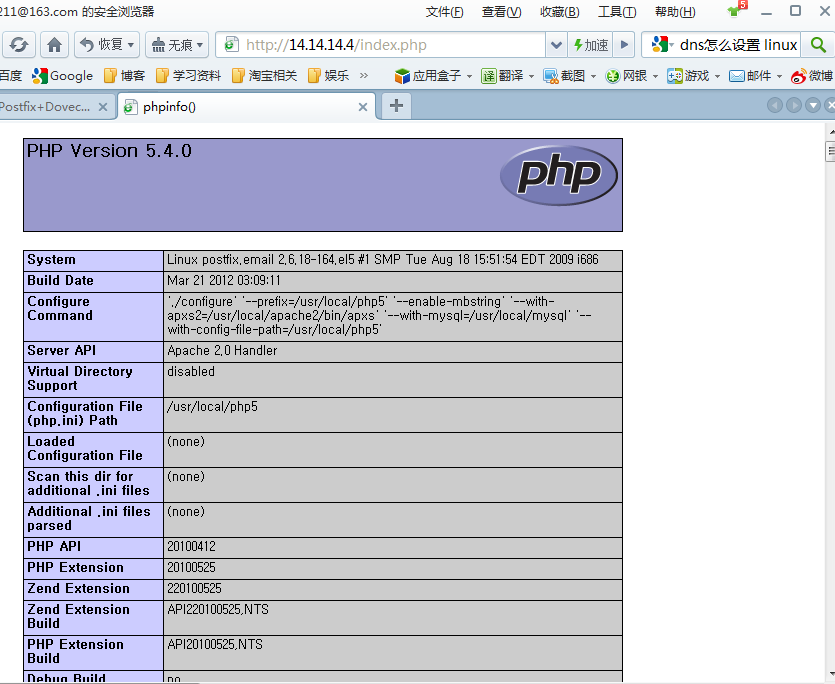
Task: Open the 收藏(B) menu
Action: [x=560, y=12]
